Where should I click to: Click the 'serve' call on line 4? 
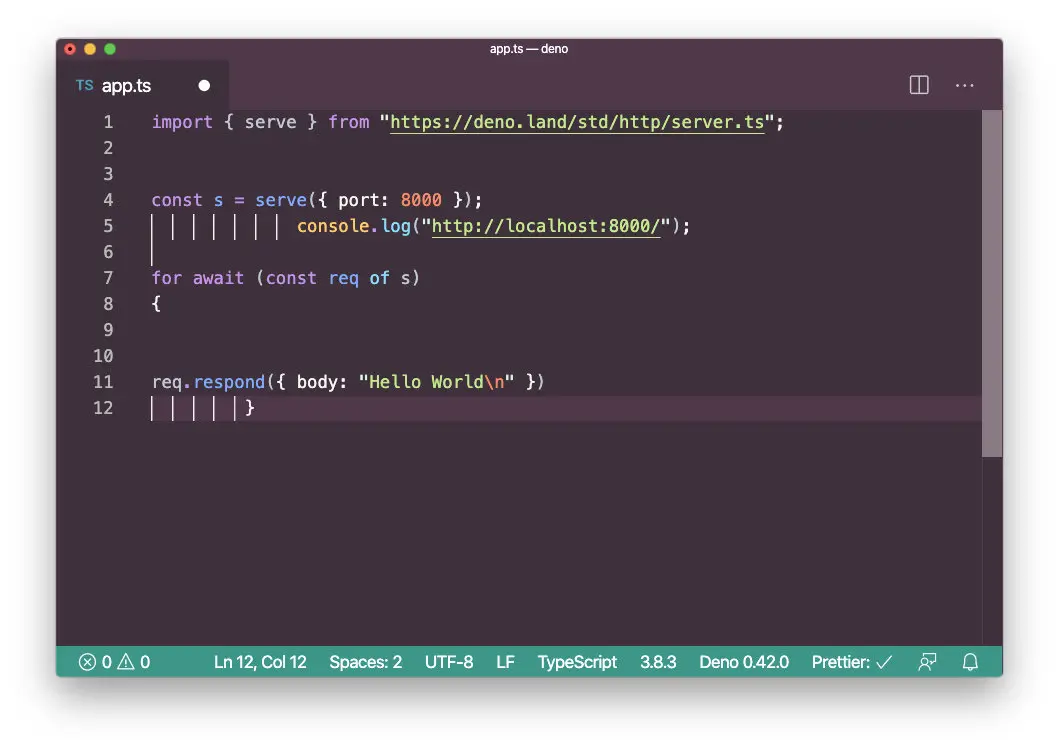coord(281,200)
